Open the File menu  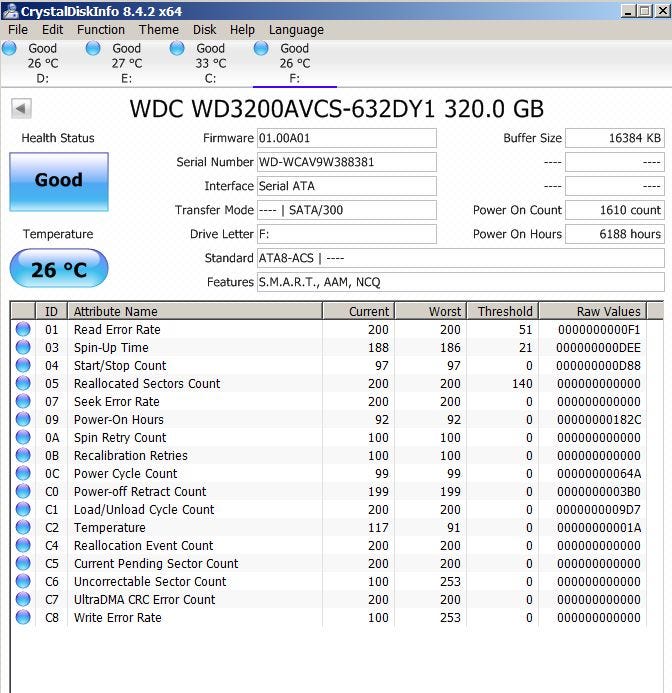coord(18,30)
